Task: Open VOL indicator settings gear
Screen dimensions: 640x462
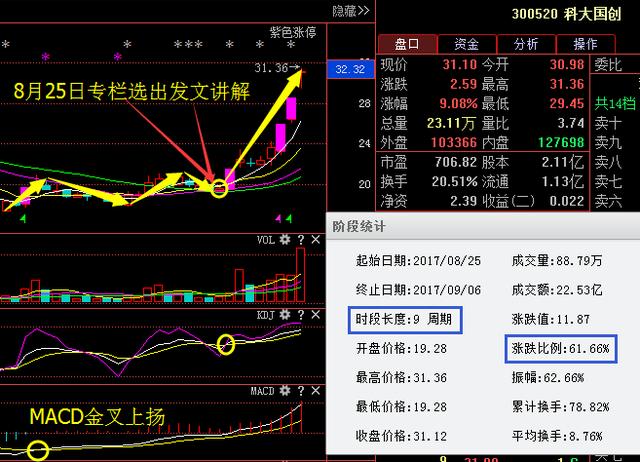Action: click(x=286, y=240)
